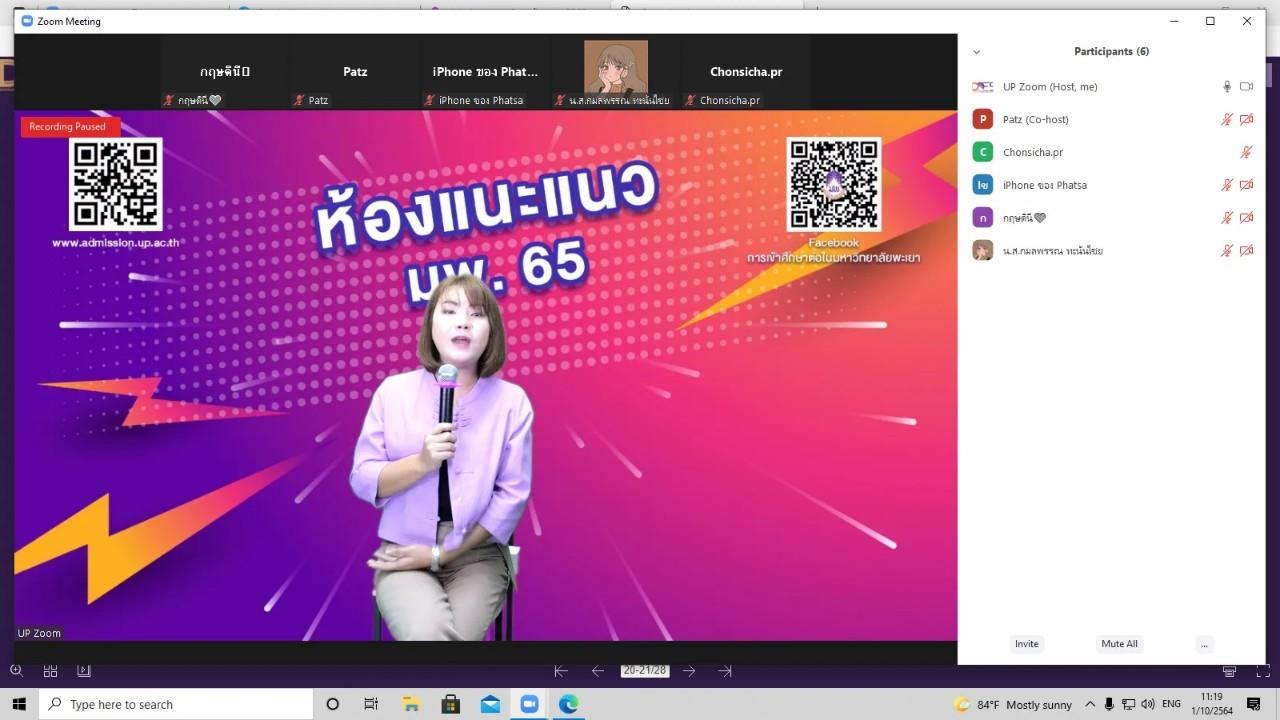The image size is (1280, 720).
Task: Click iPhone ของ Phatsa blue avatar
Action: 983,185
